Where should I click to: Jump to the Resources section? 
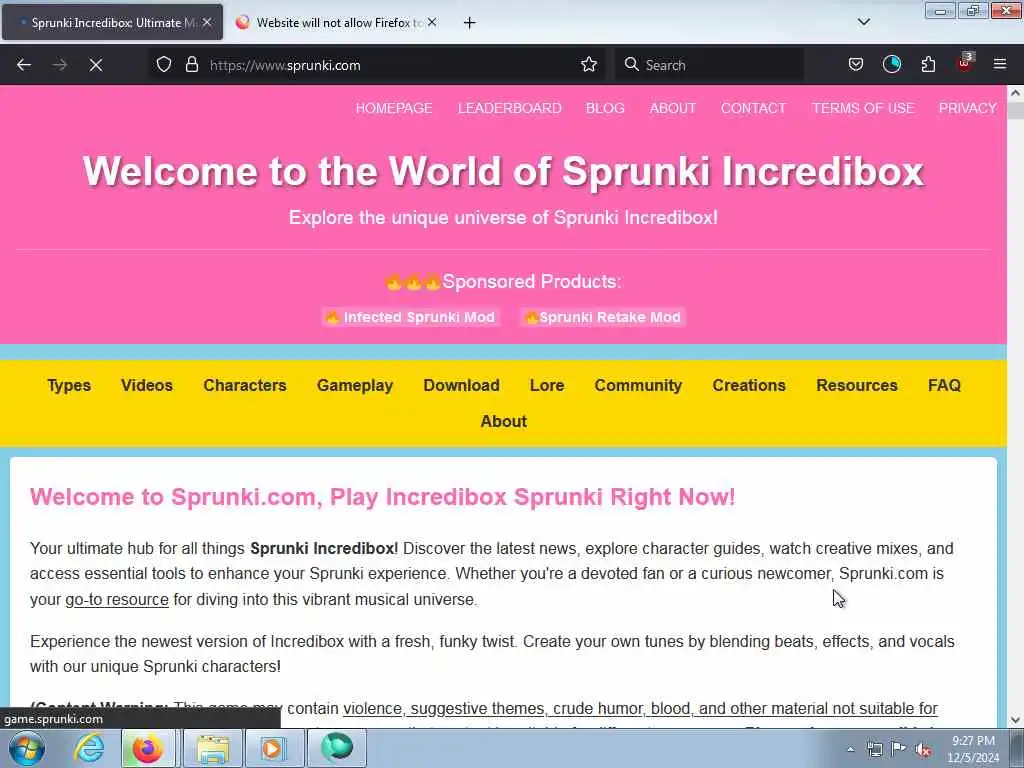tap(857, 385)
